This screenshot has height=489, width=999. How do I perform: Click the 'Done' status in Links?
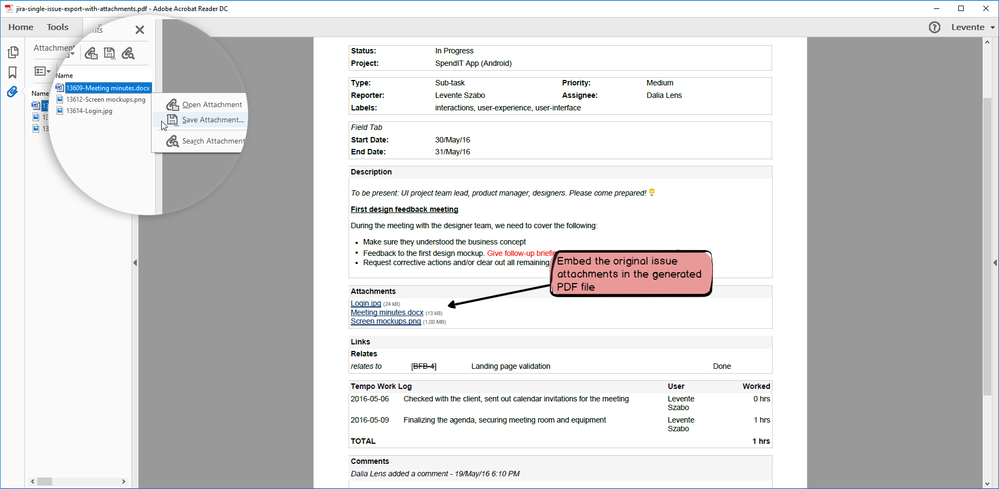pyautogui.click(x=722, y=366)
